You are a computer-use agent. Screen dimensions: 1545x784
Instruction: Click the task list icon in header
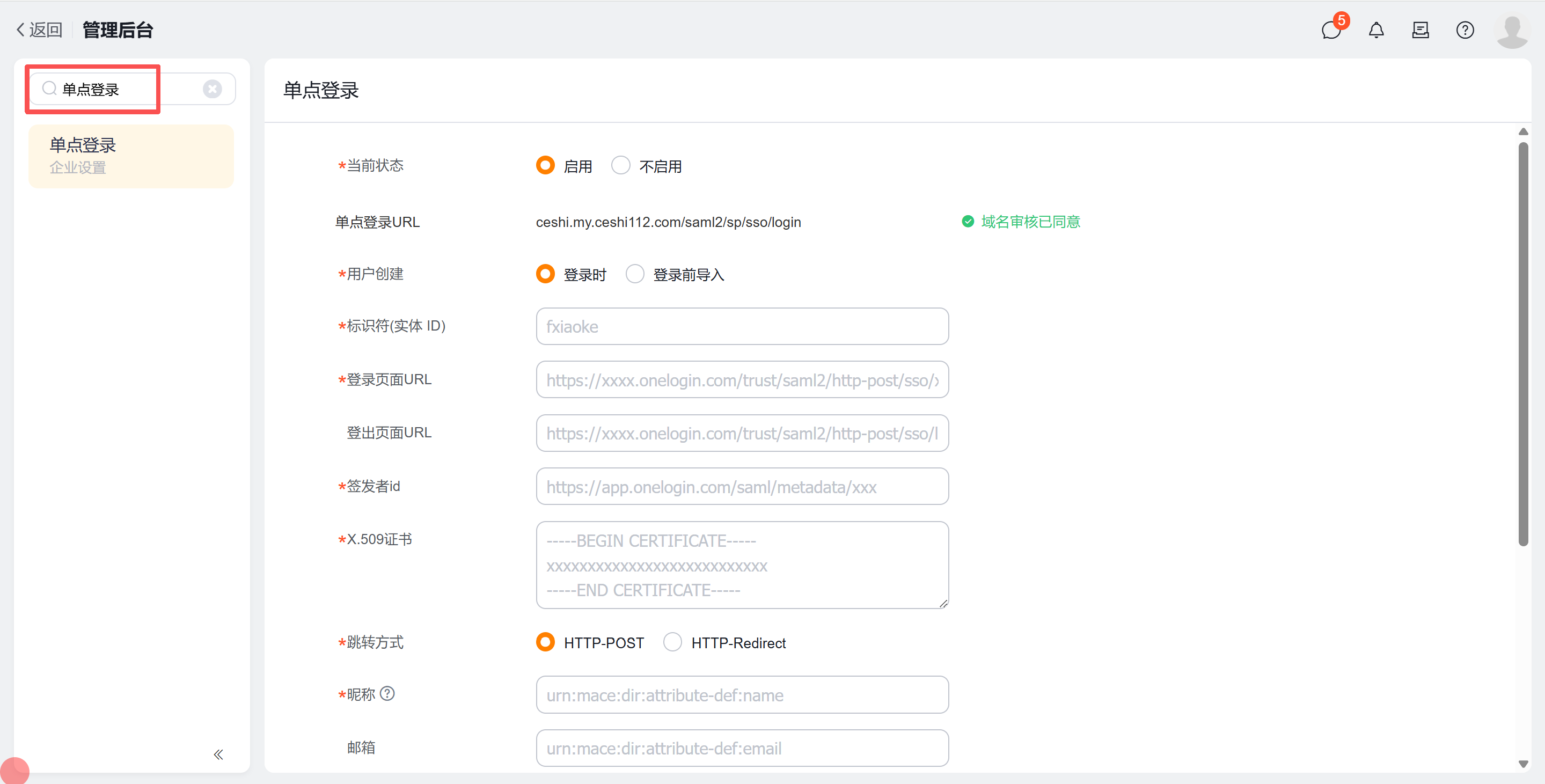(1420, 30)
